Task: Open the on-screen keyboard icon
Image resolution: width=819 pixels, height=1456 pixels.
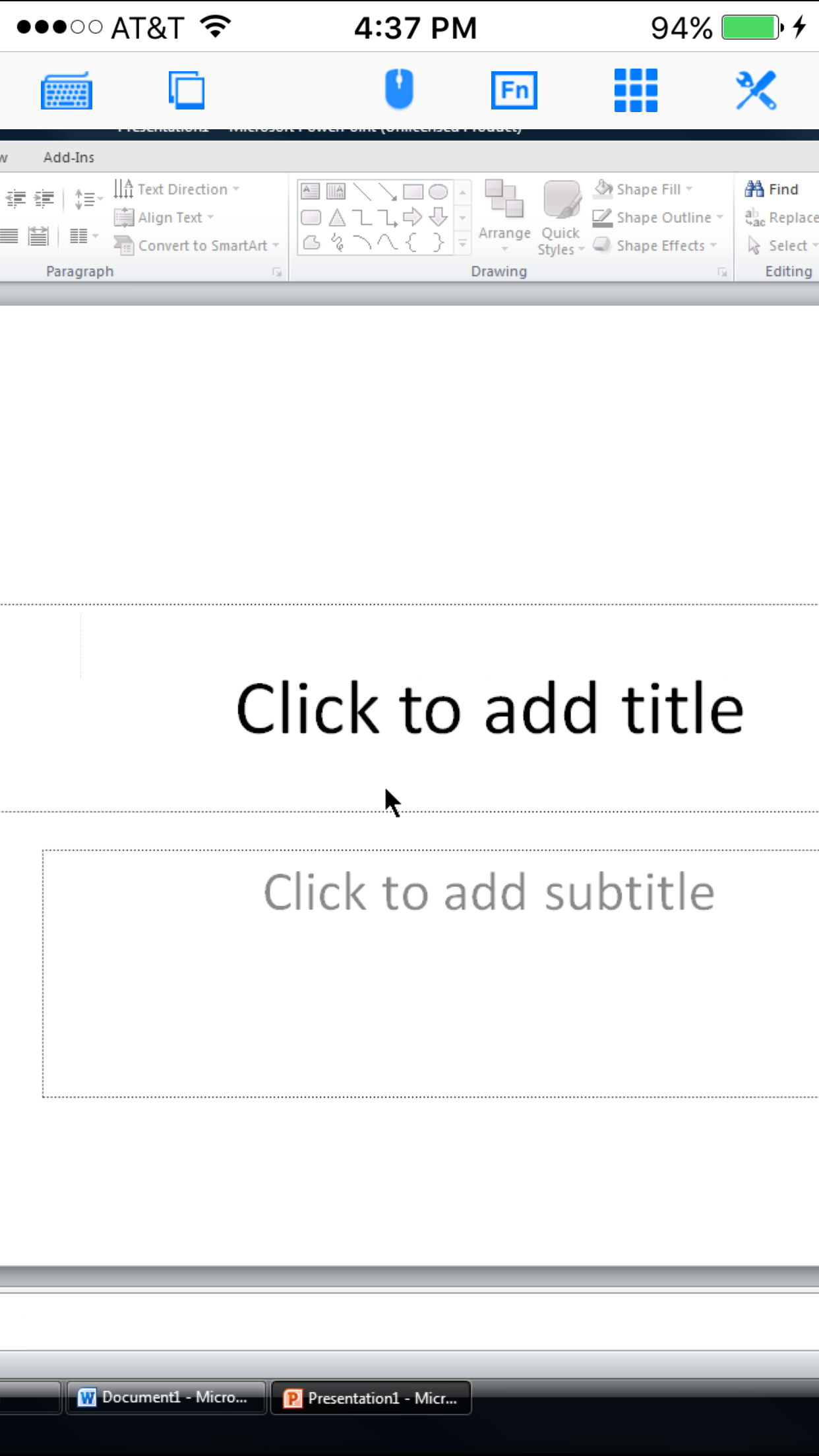Action: tap(65, 90)
